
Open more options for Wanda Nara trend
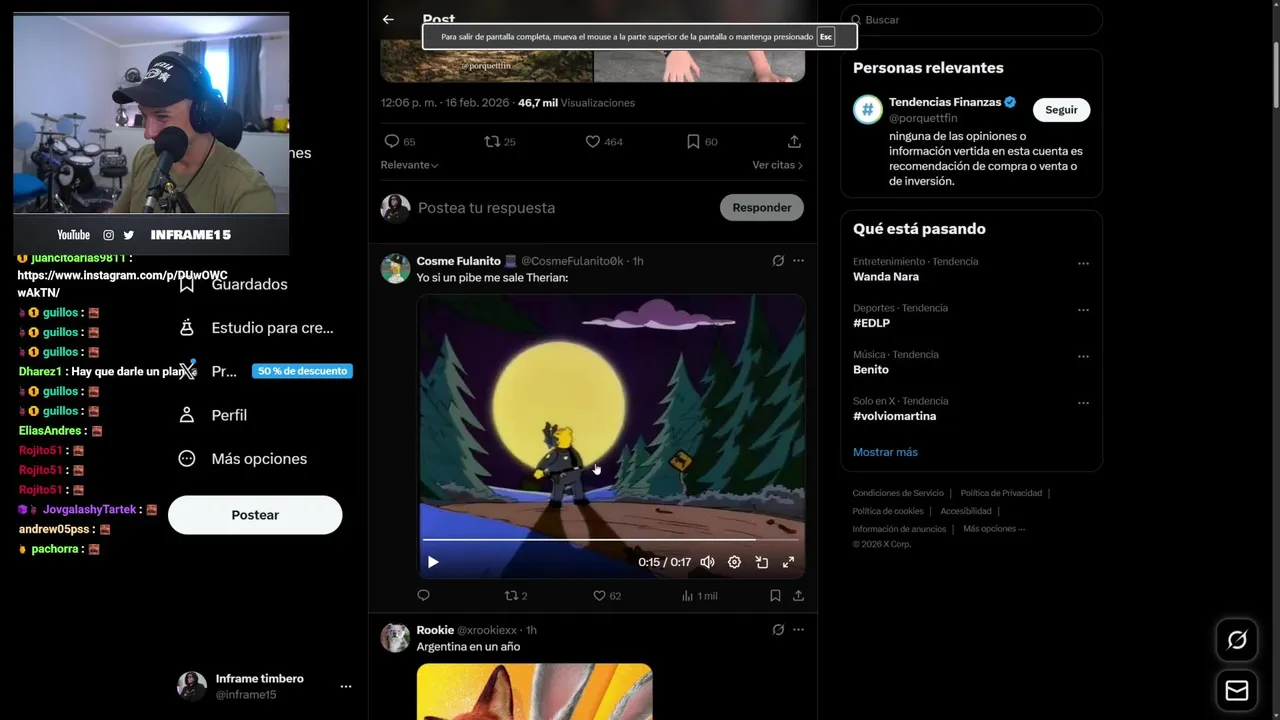point(1083,263)
